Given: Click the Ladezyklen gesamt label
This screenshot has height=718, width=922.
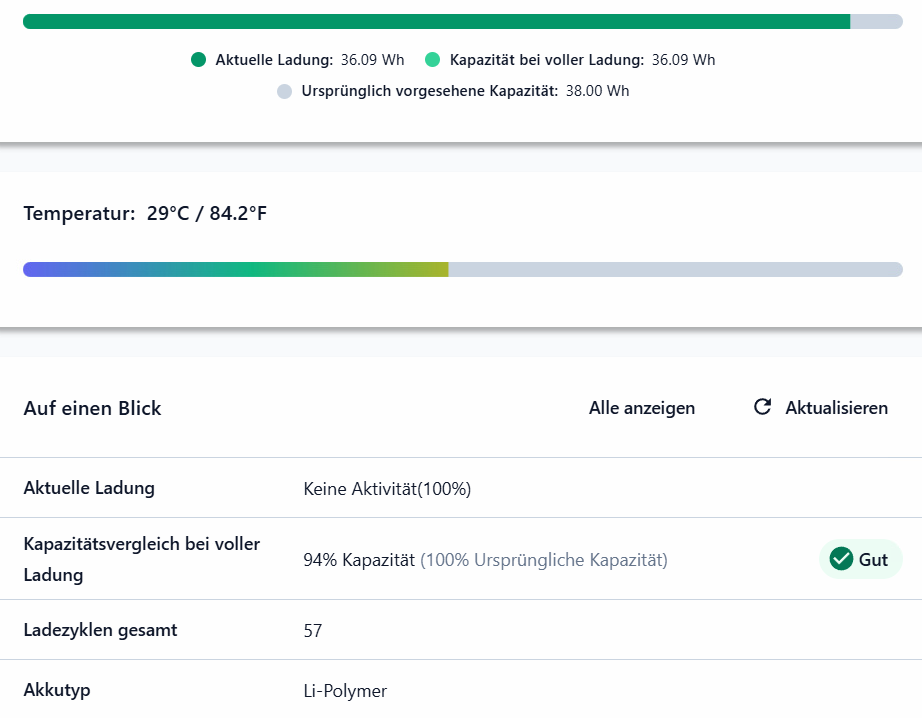Looking at the screenshot, I should [x=101, y=630].
